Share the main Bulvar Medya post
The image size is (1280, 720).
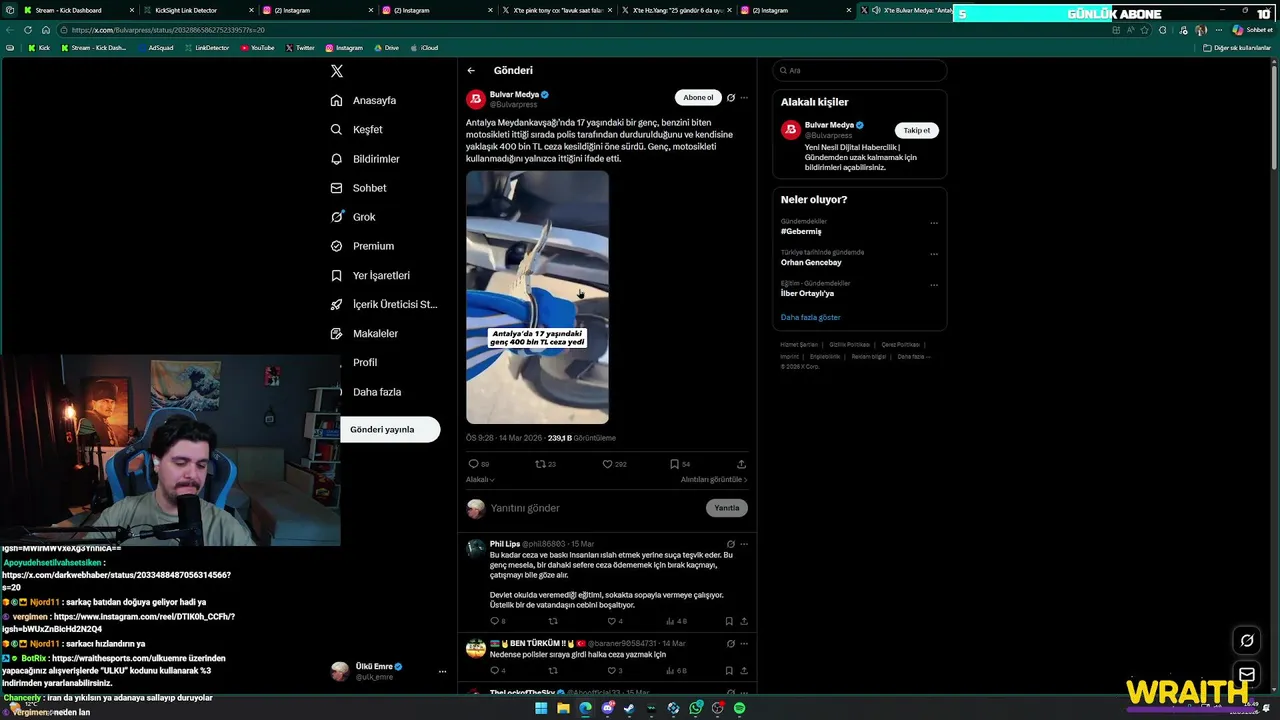741,464
